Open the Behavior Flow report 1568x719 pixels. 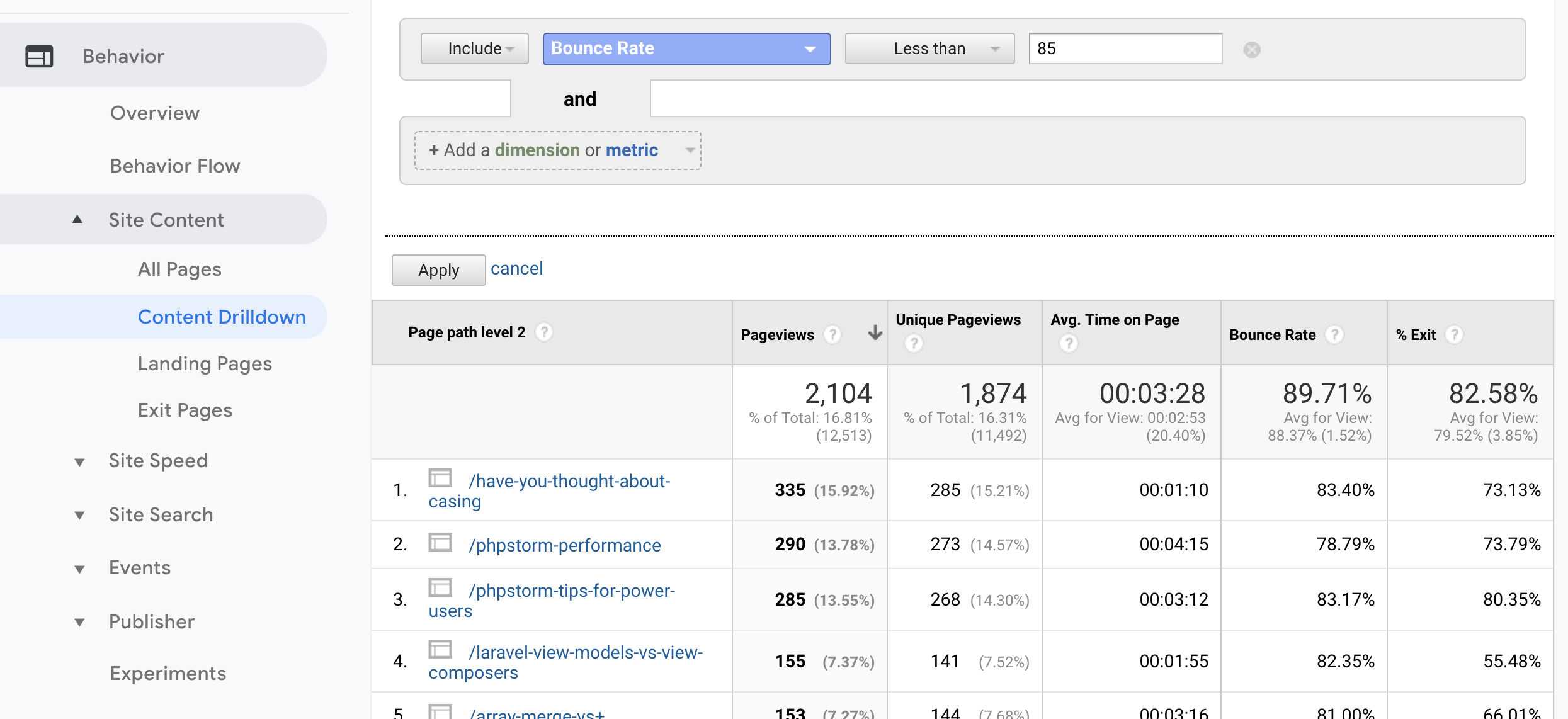[x=175, y=166]
